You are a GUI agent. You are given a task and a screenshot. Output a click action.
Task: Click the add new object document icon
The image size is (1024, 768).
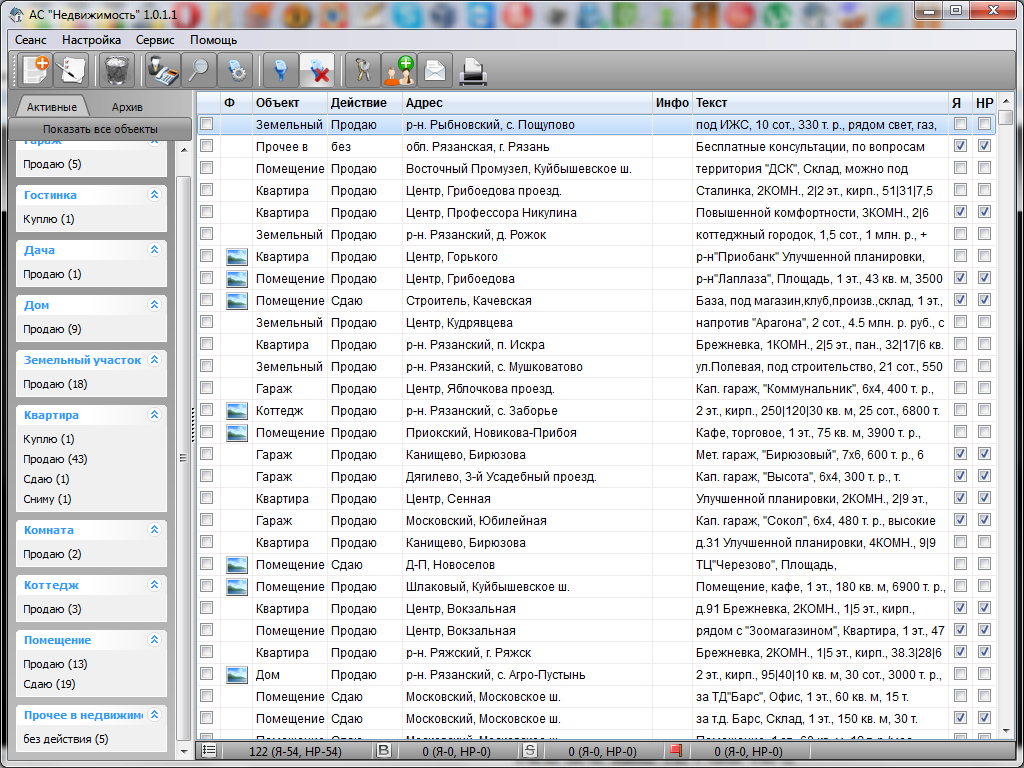pos(35,70)
